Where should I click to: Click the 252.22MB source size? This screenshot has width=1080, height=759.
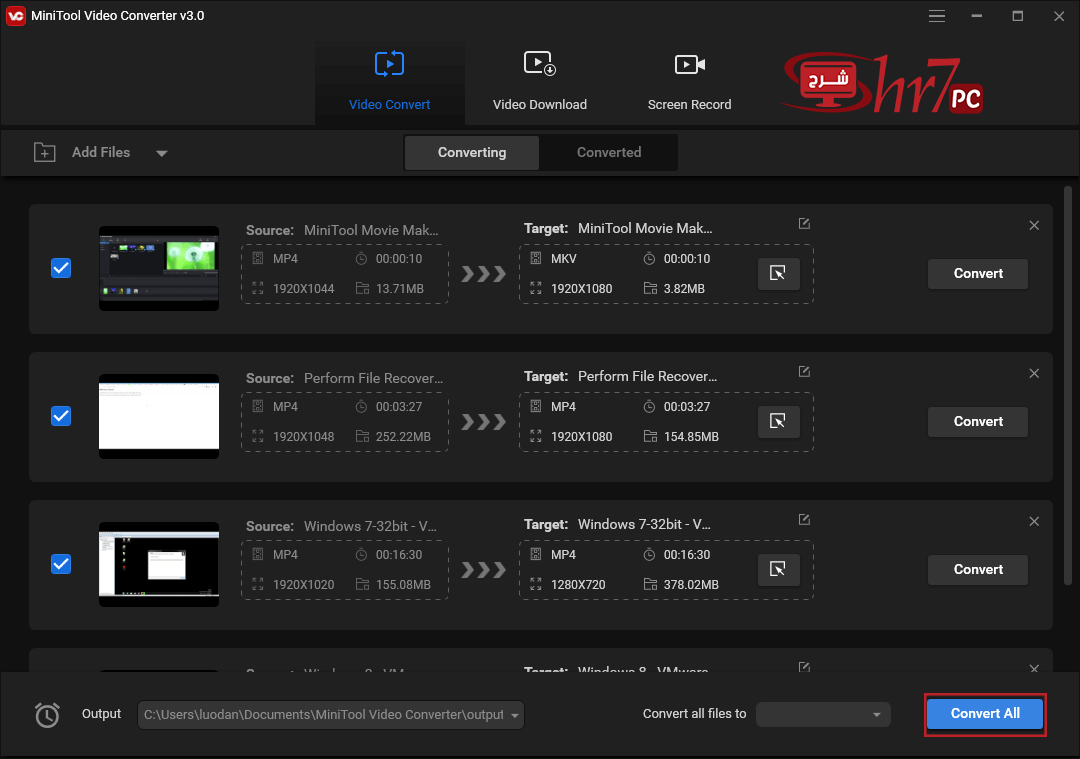pos(403,437)
